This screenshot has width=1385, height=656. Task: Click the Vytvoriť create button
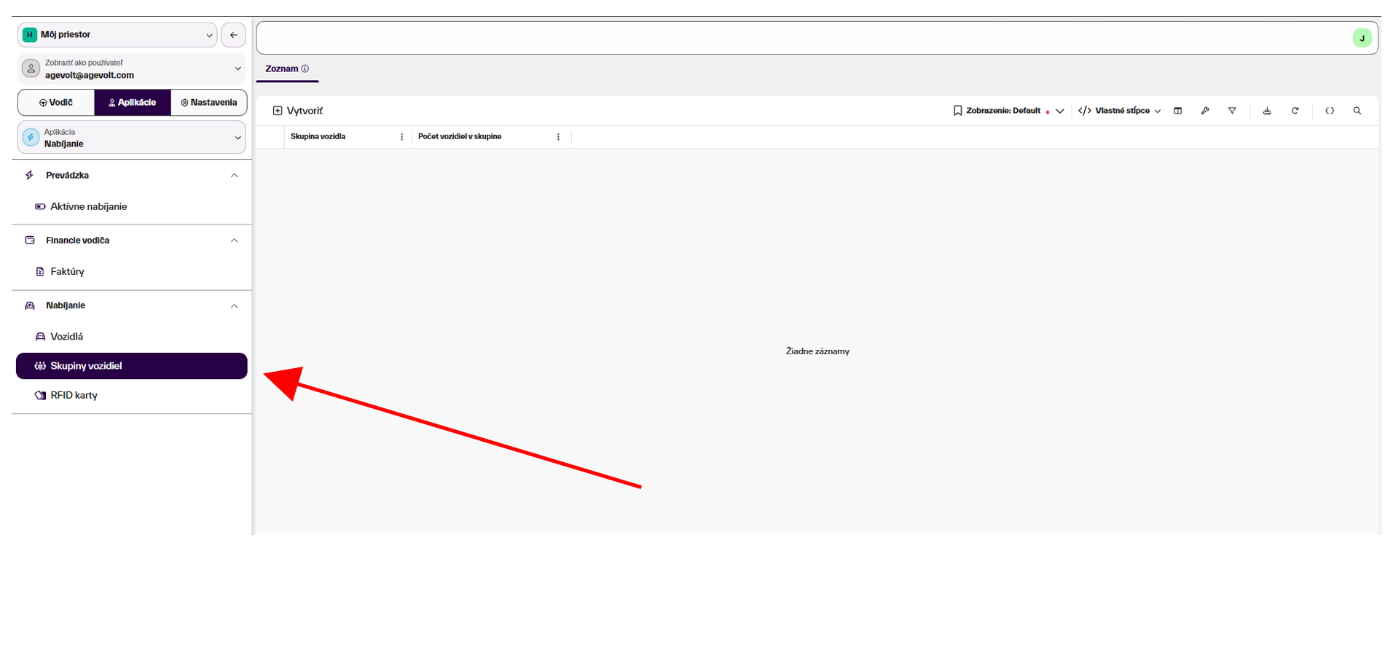(298, 111)
